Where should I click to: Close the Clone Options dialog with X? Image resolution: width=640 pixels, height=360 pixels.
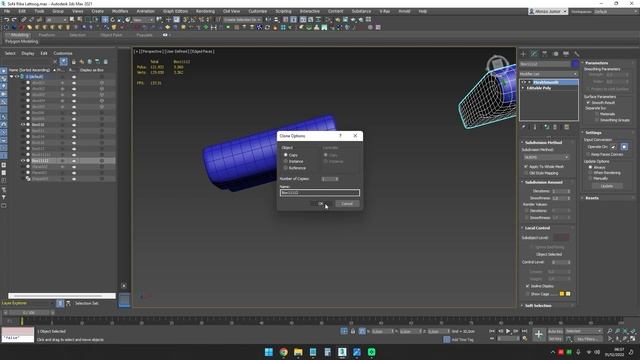[x=355, y=136]
